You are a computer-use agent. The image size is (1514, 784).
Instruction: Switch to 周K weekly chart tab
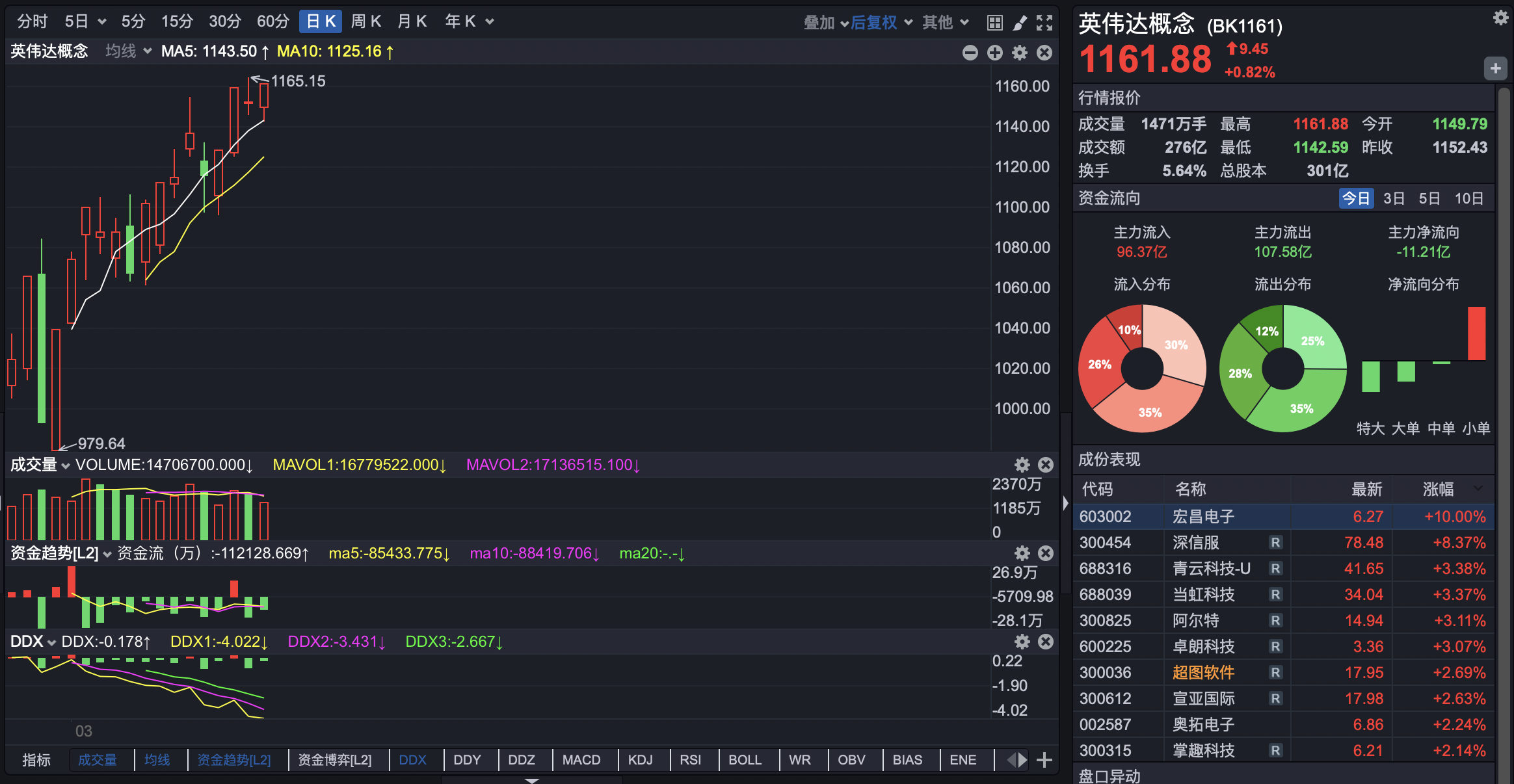coord(365,21)
